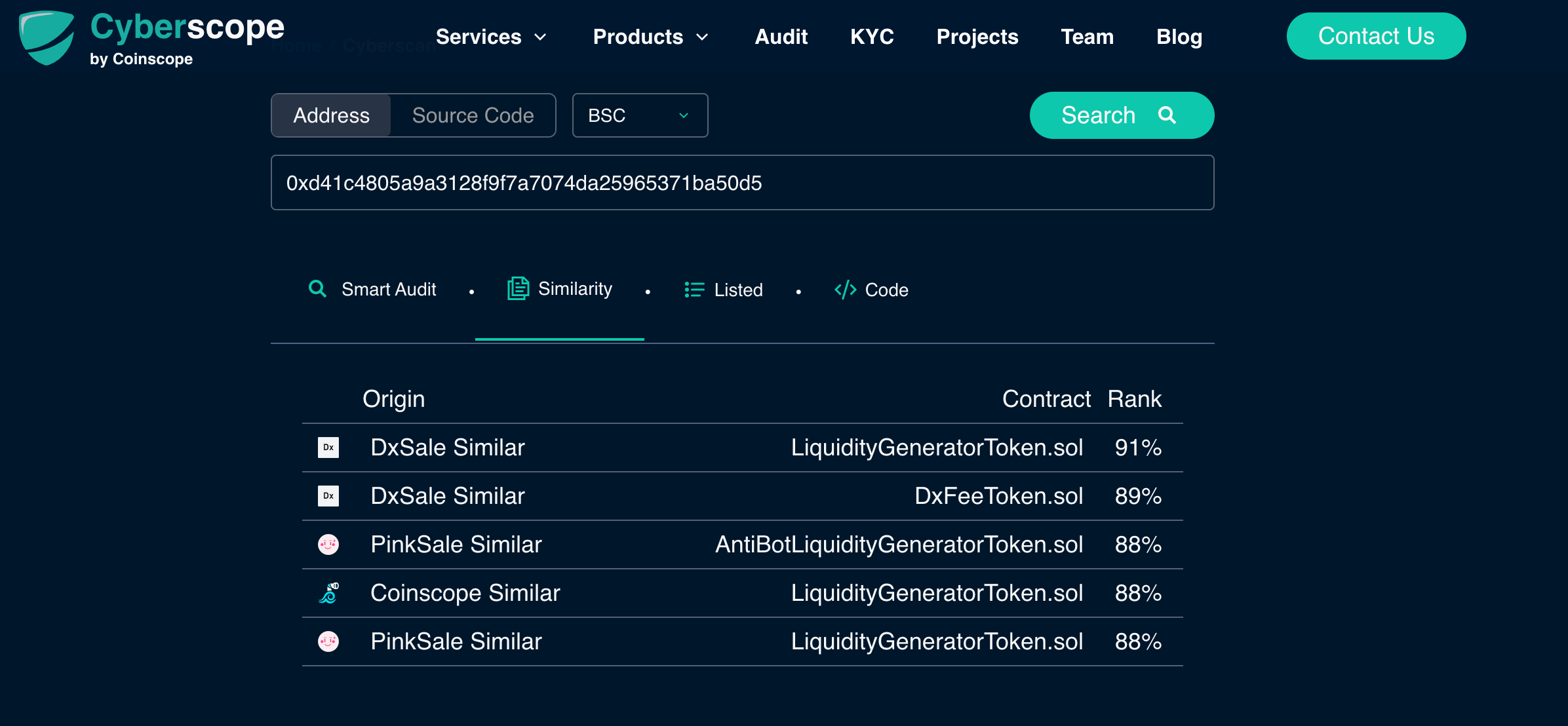Expand the Services menu
Viewport: 1568px width, 726px height.
491,37
